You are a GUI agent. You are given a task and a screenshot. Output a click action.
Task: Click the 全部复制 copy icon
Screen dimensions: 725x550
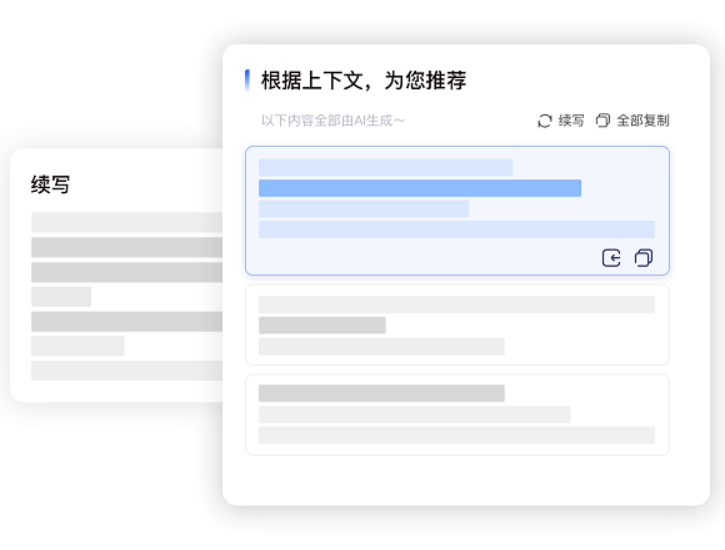(x=603, y=121)
